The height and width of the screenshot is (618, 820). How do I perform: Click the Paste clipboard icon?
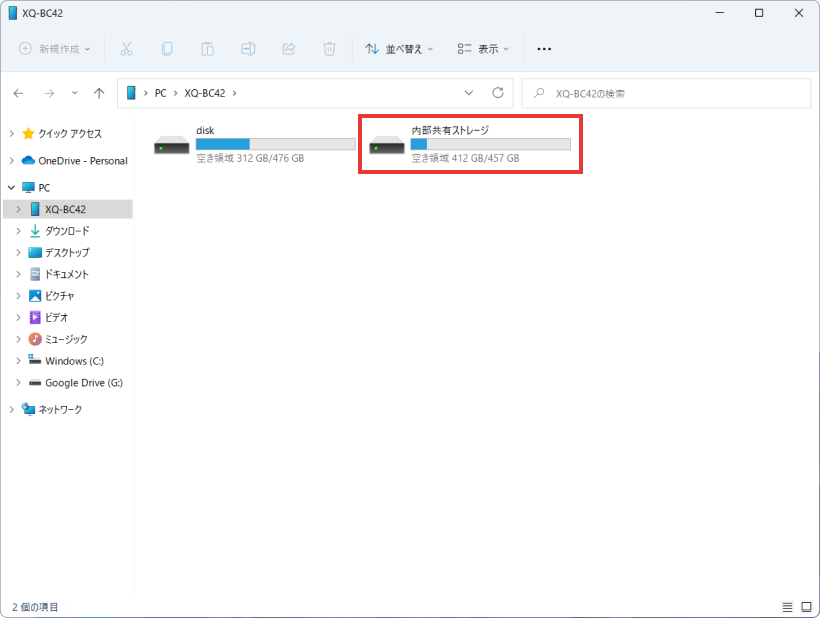tap(208, 49)
